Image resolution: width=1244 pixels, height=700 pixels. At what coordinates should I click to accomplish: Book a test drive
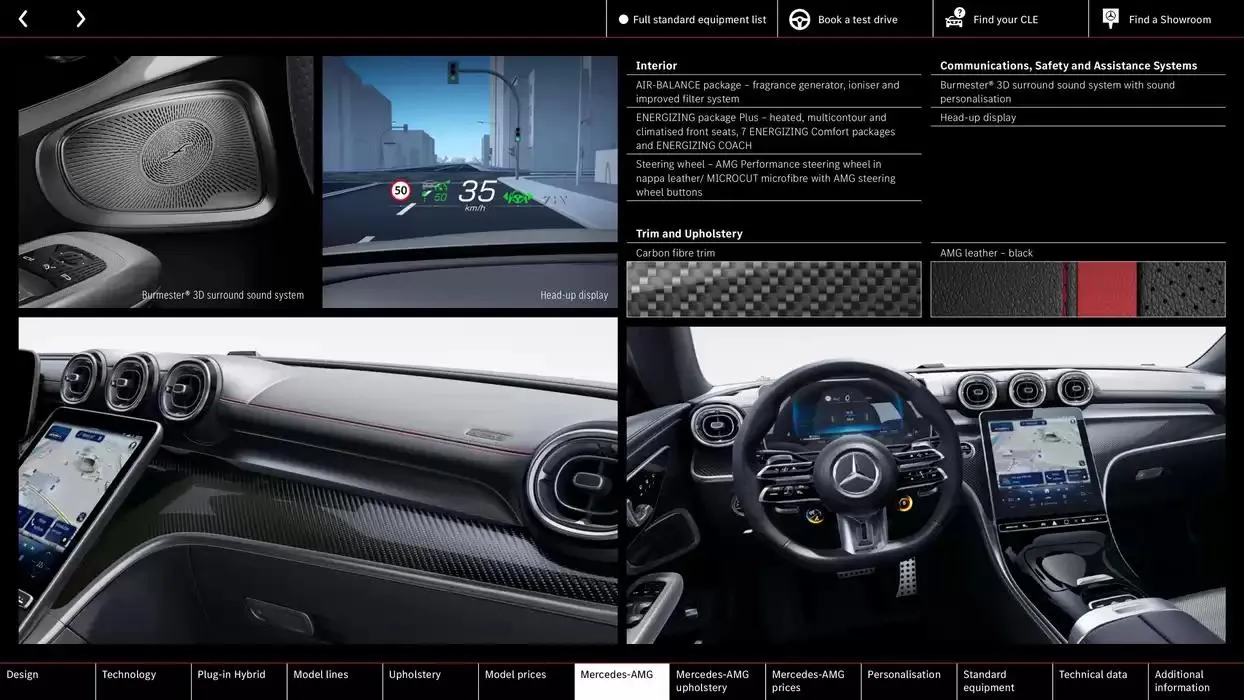click(x=855, y=18)
